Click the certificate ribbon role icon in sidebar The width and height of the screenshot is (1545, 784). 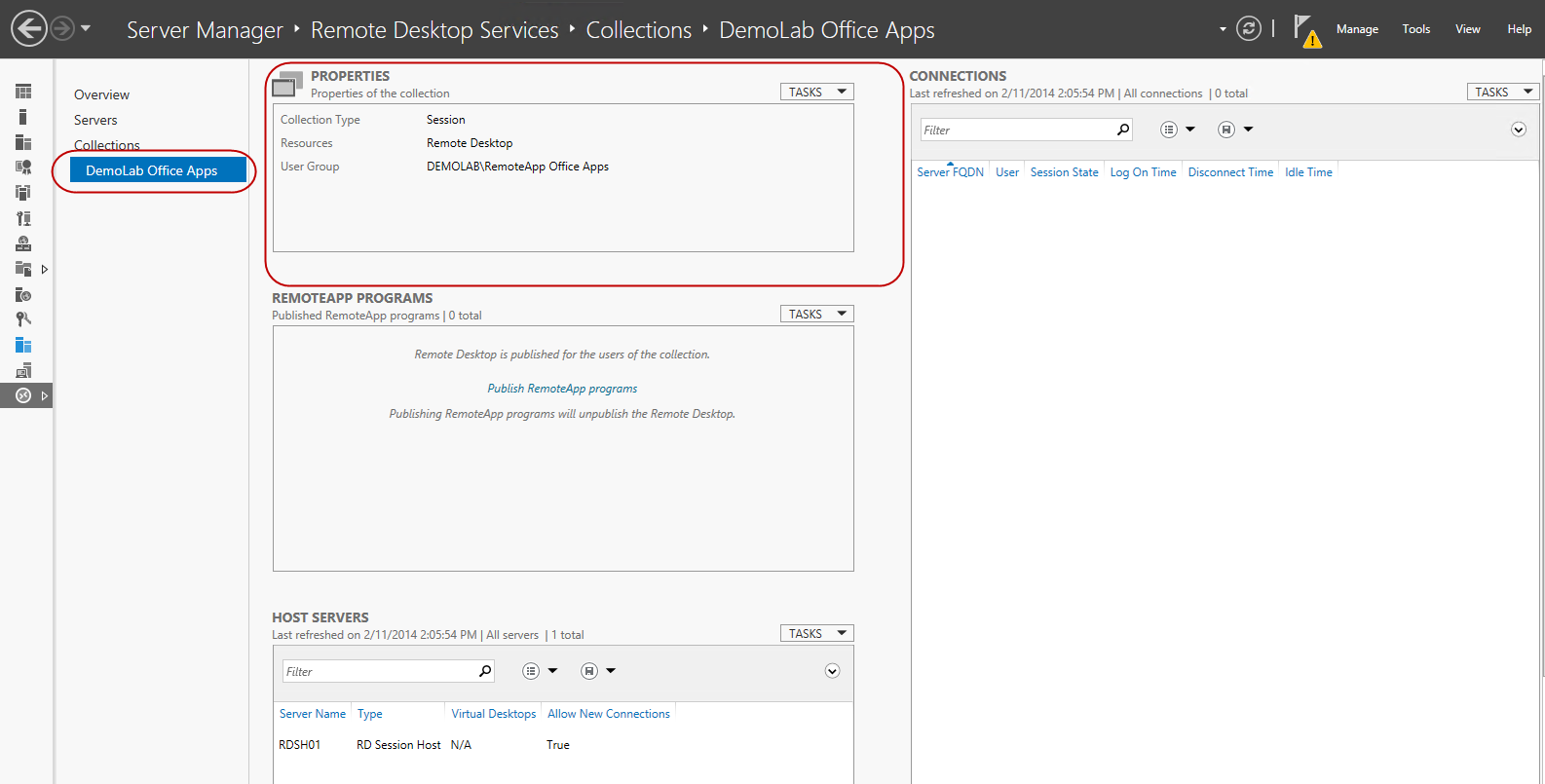pyautogui.click(x=23, y=168)
